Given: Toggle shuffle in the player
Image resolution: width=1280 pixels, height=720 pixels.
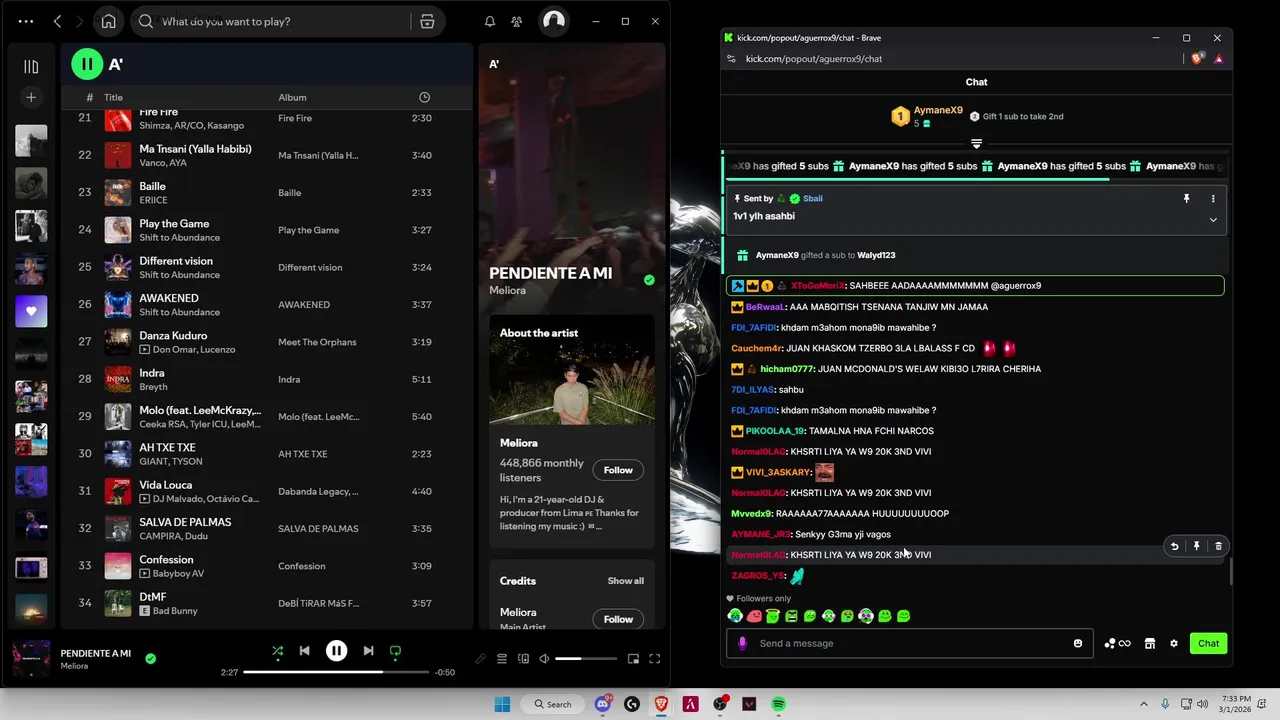Looking at the screenshot, I should pyautogui.click(x=277, y=651).
